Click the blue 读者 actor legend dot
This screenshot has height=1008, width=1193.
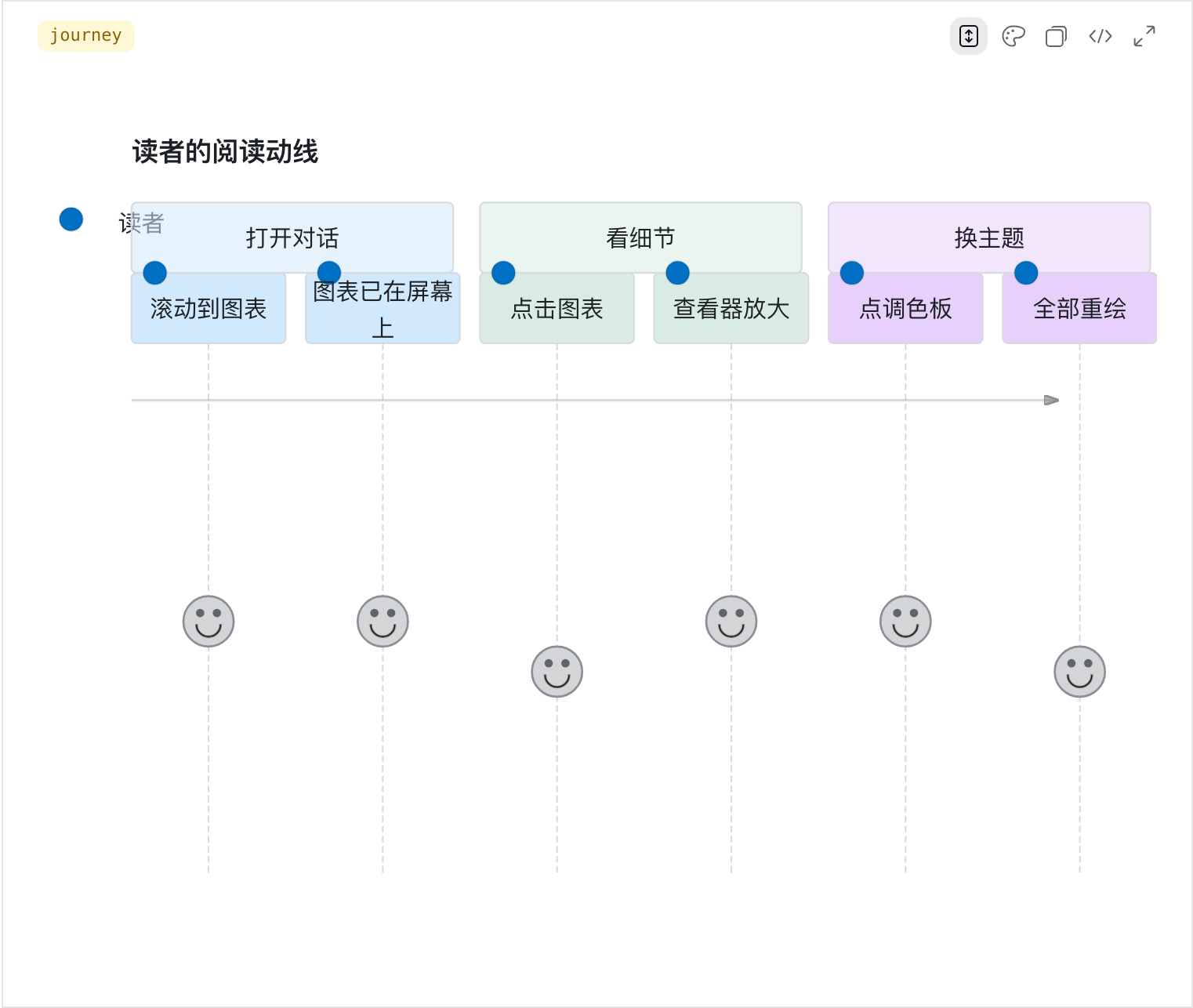(x=71, y=219)
